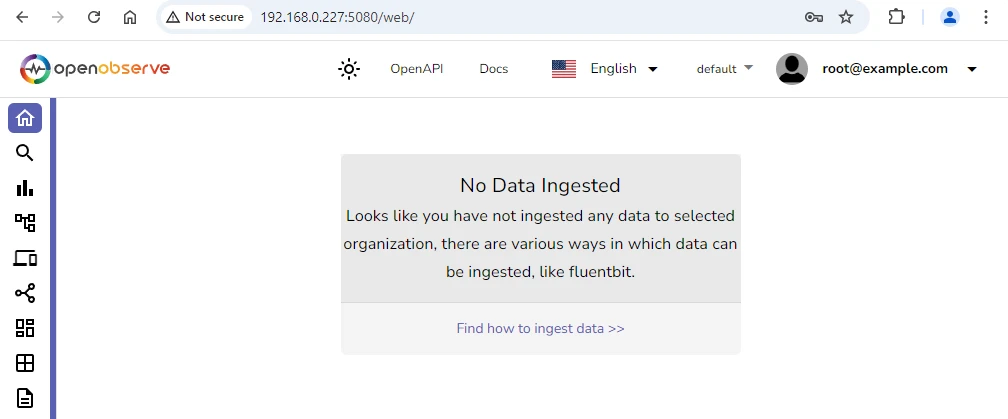Open the Logs search icon in sidebar
This screenshot has height=419, width=1008.
[x=25, y=153]
